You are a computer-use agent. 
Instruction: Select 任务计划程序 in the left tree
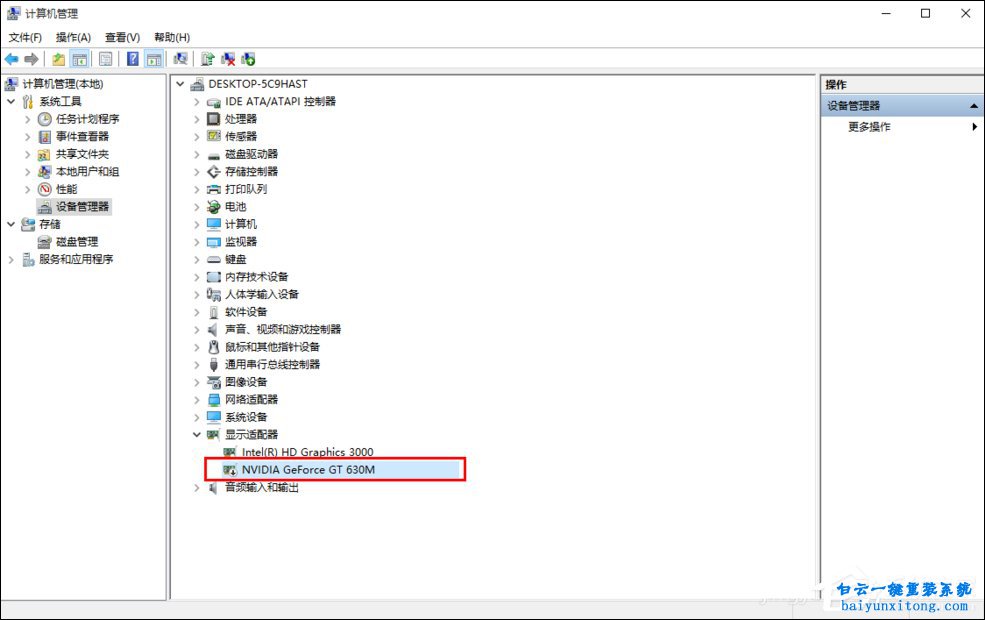tap(87, 119)
